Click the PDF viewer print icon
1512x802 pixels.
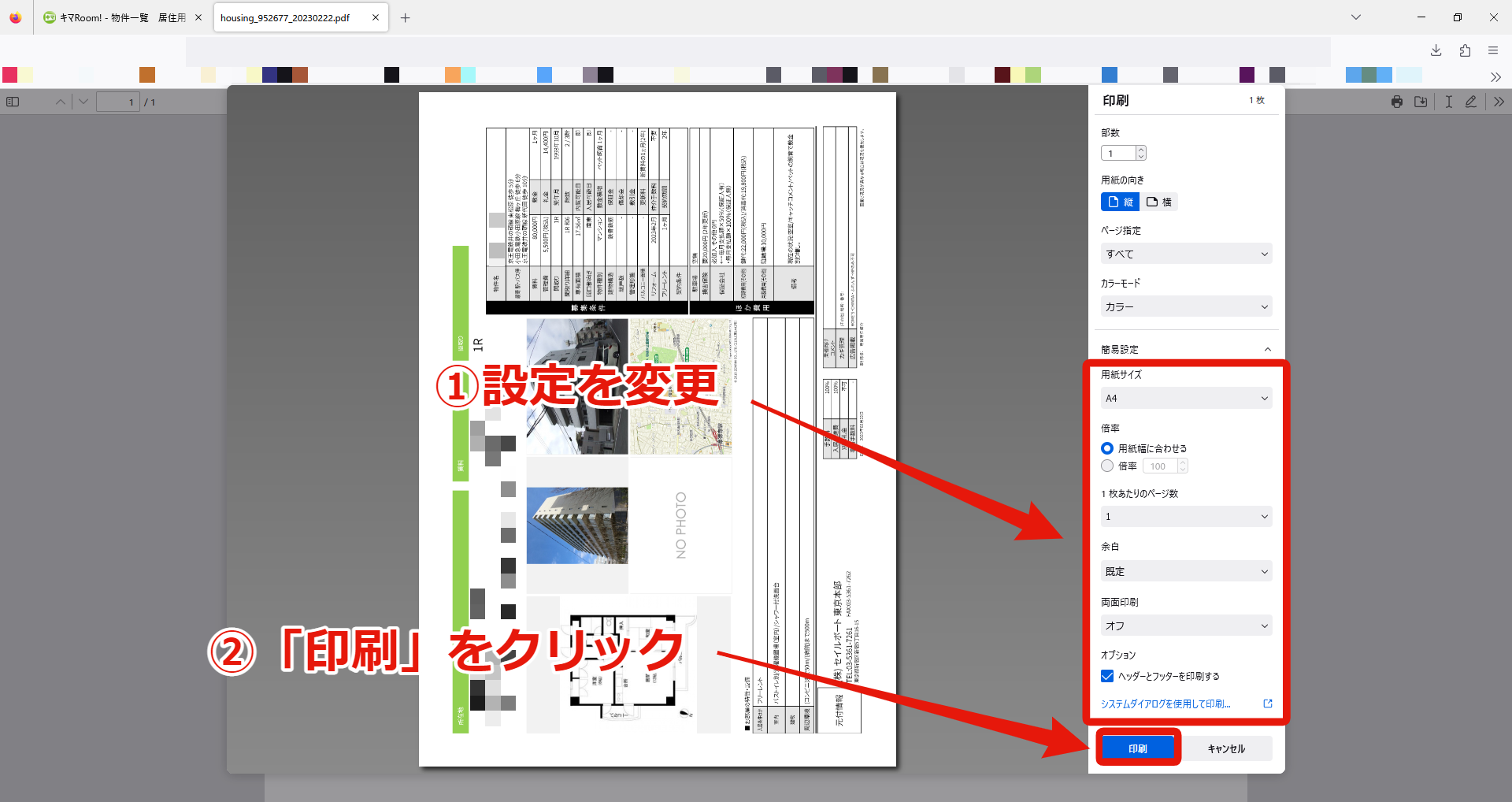(1397, 102)
